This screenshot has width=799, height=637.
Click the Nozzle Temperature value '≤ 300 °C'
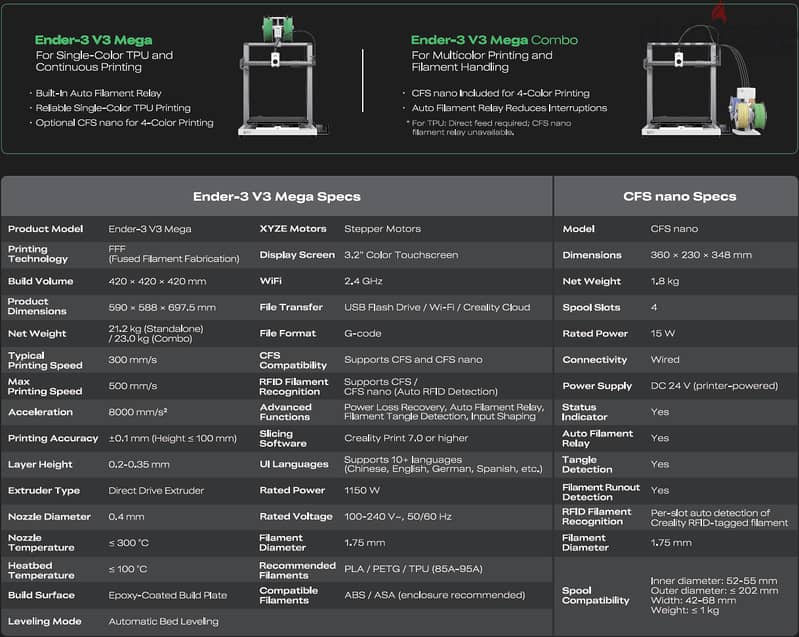click(x=128, y=543)
